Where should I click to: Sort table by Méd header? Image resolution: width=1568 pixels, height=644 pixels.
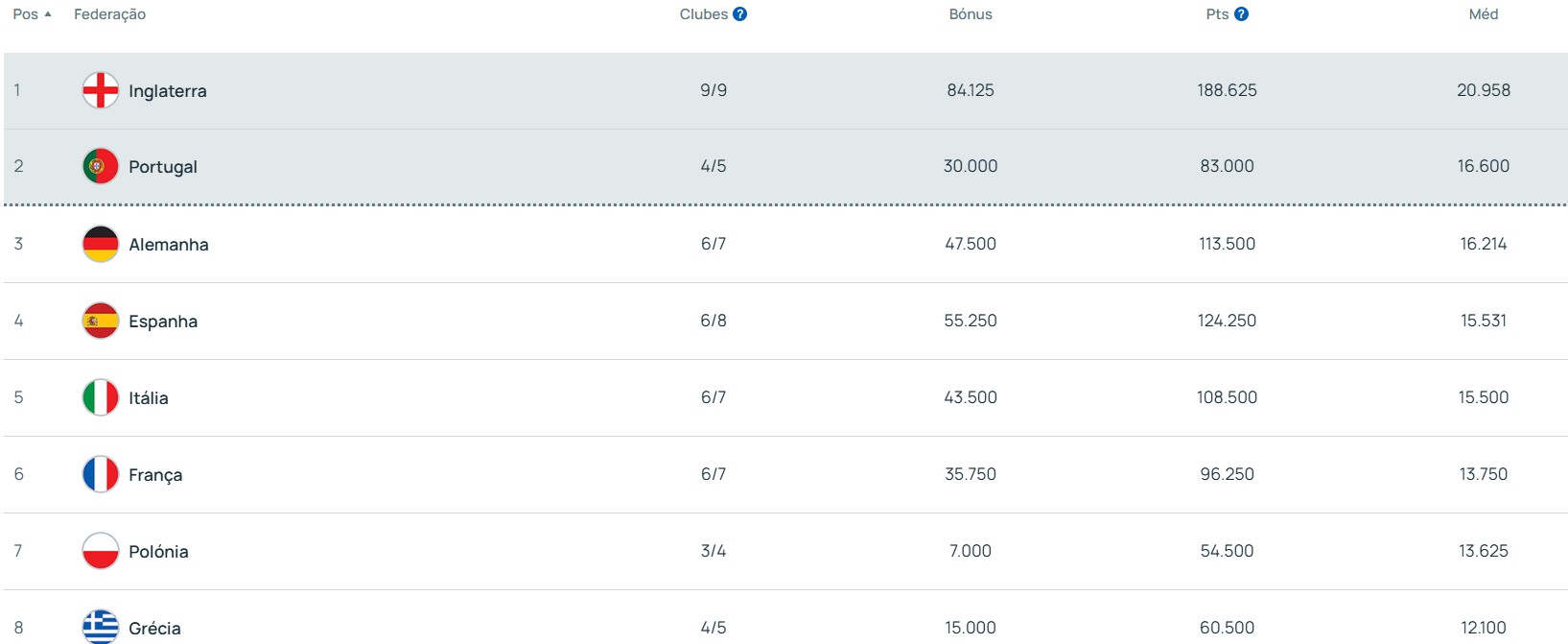[1483, 14]
